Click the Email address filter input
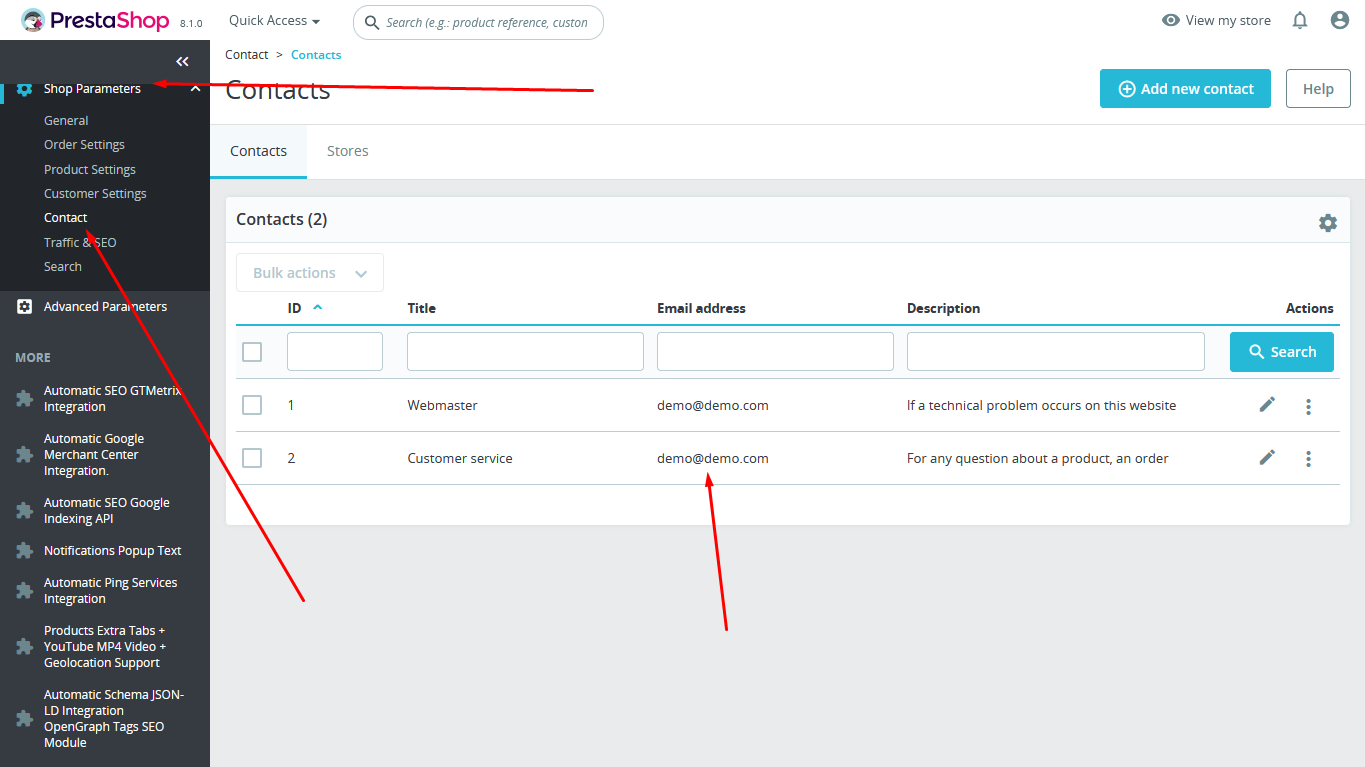The height and width of the screenshot is (767, 1365). [775, 352]
